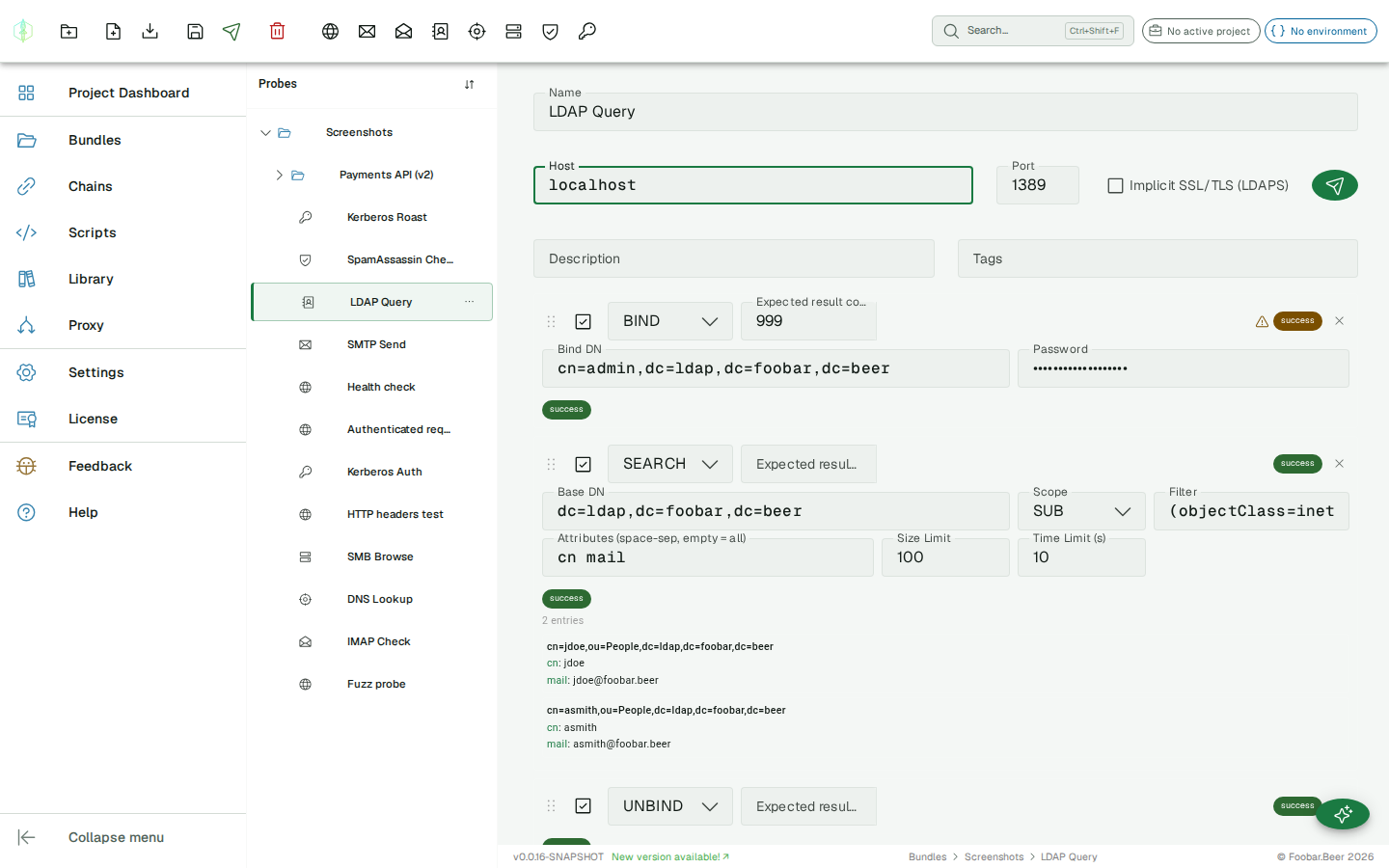Click the server storage toolbar icon
This screenshot has height=868, width=1389.
513,31
